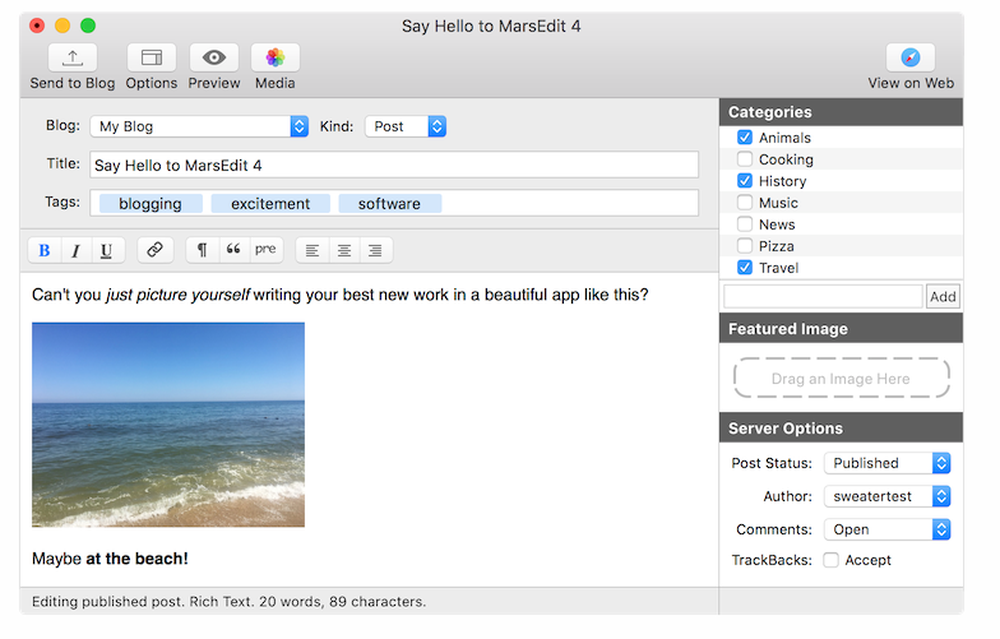The width and height of the screenshot is (1000, 639).
Task: Open the Author dropdown showing sweatertest
Action: 887,496
